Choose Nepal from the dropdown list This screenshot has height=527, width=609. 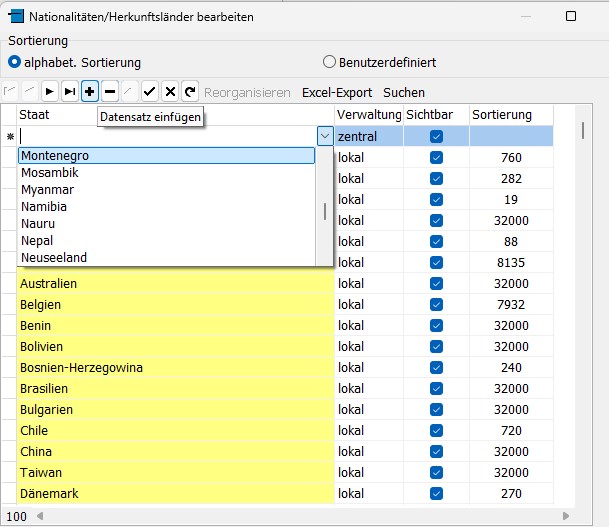[x=166, y=240]
